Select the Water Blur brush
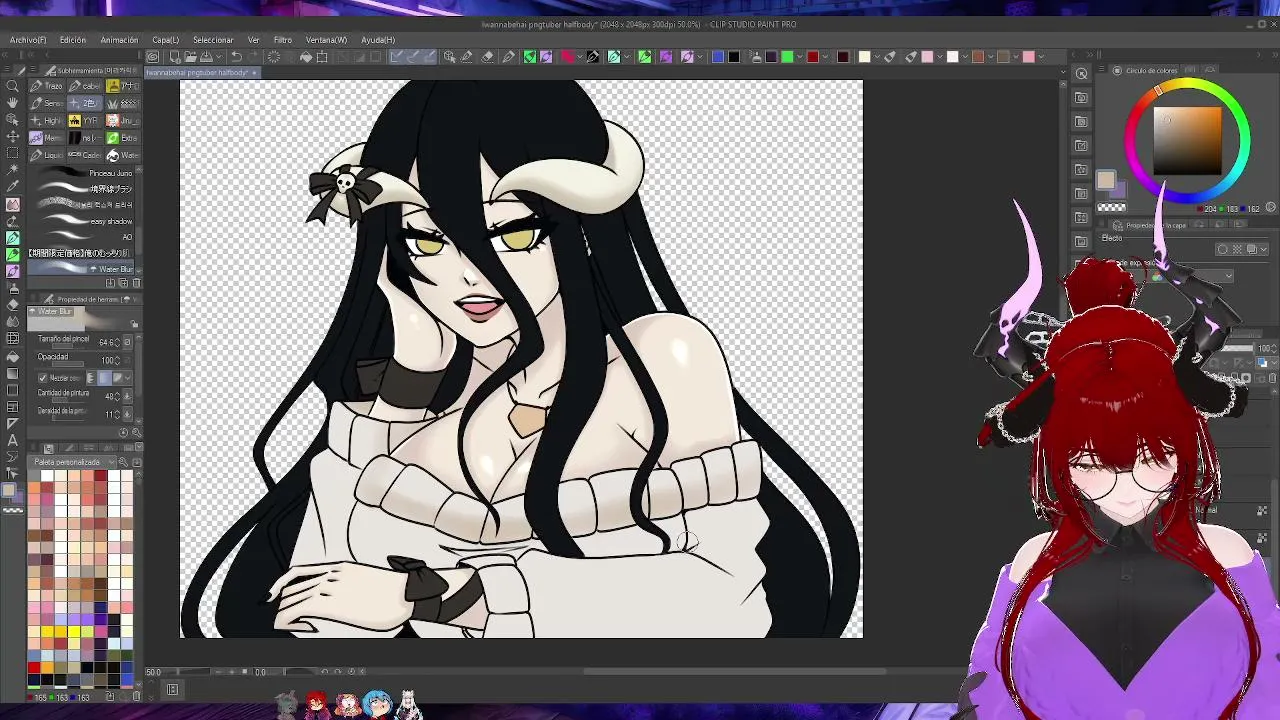The width and height of the screenshot is (1280, 720). pos(82,269)
